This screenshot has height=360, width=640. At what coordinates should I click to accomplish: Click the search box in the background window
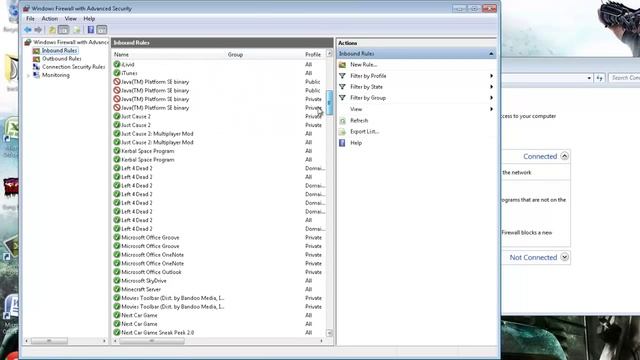pos(624,78)
